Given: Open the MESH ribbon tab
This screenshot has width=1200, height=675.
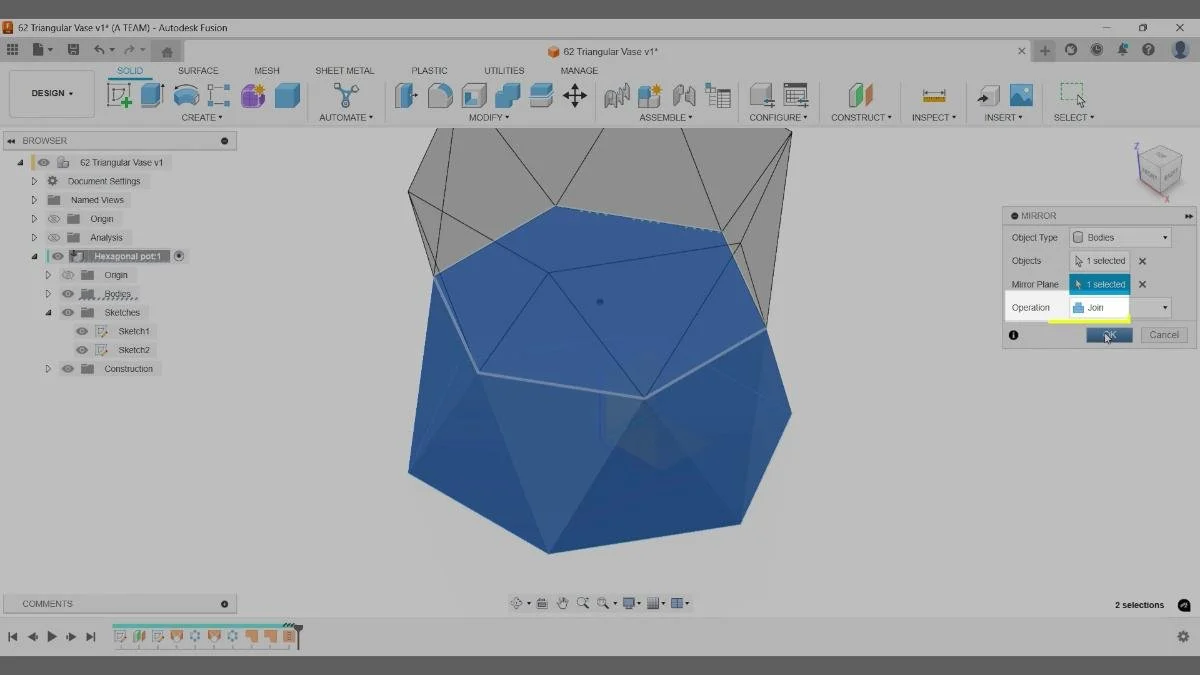Looking at the screenshot, I should pyautogui.click(x=266, y=70).
